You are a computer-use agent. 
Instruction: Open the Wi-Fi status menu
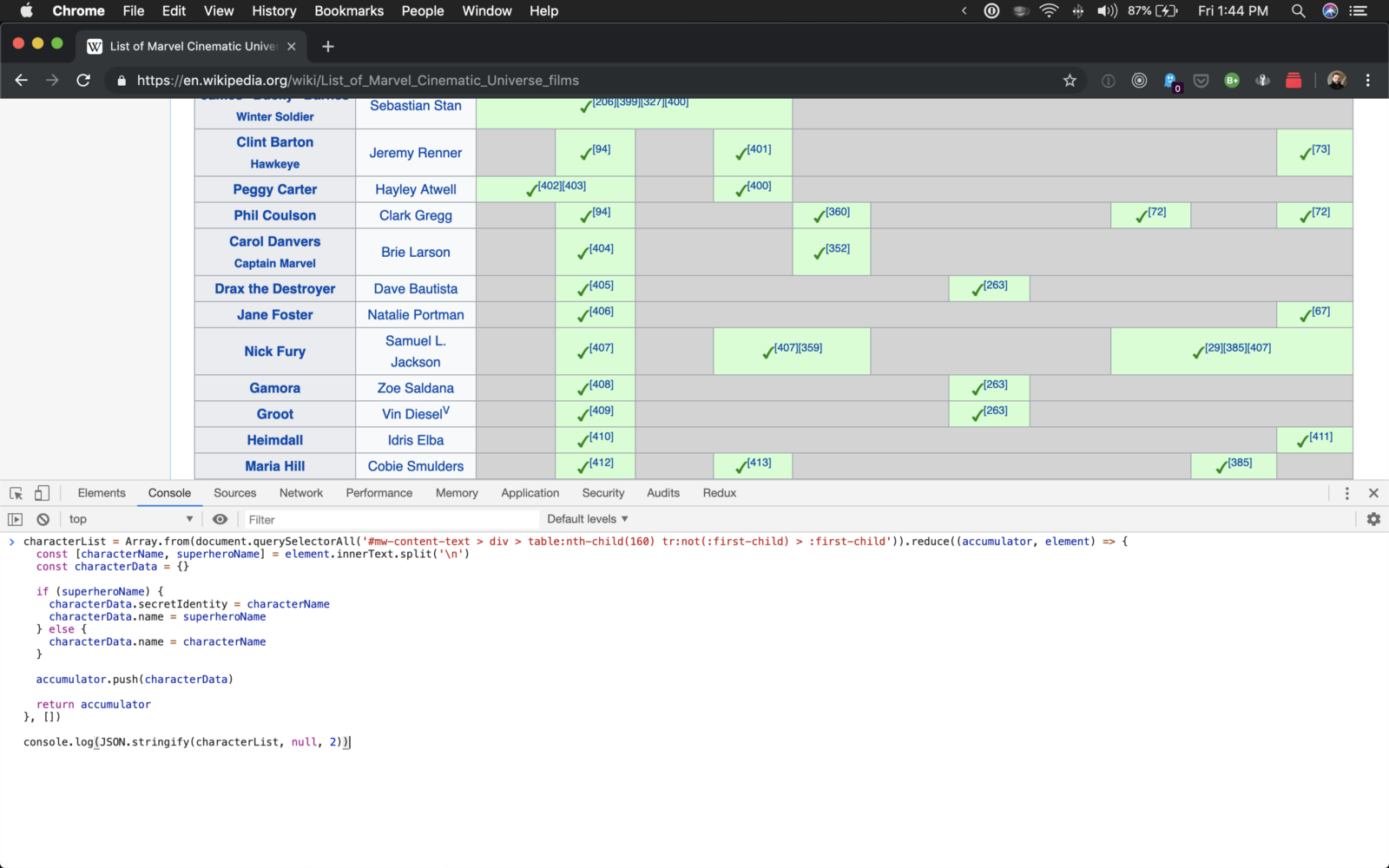coord(1049,10)
